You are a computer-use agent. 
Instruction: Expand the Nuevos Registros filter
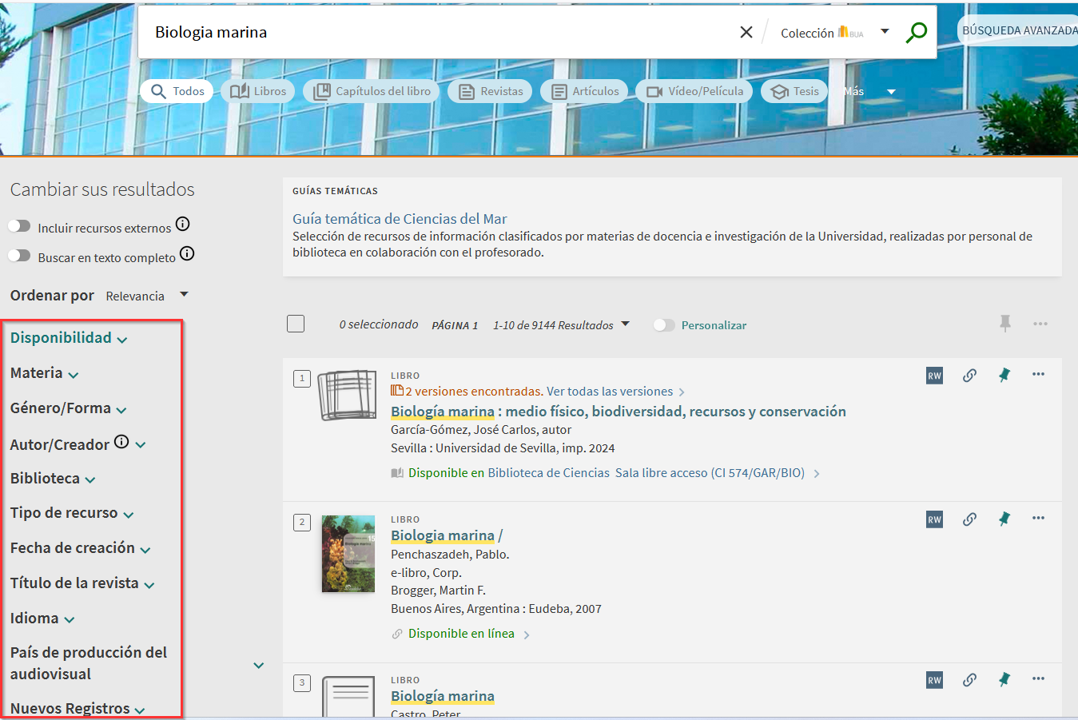point(77,708)
